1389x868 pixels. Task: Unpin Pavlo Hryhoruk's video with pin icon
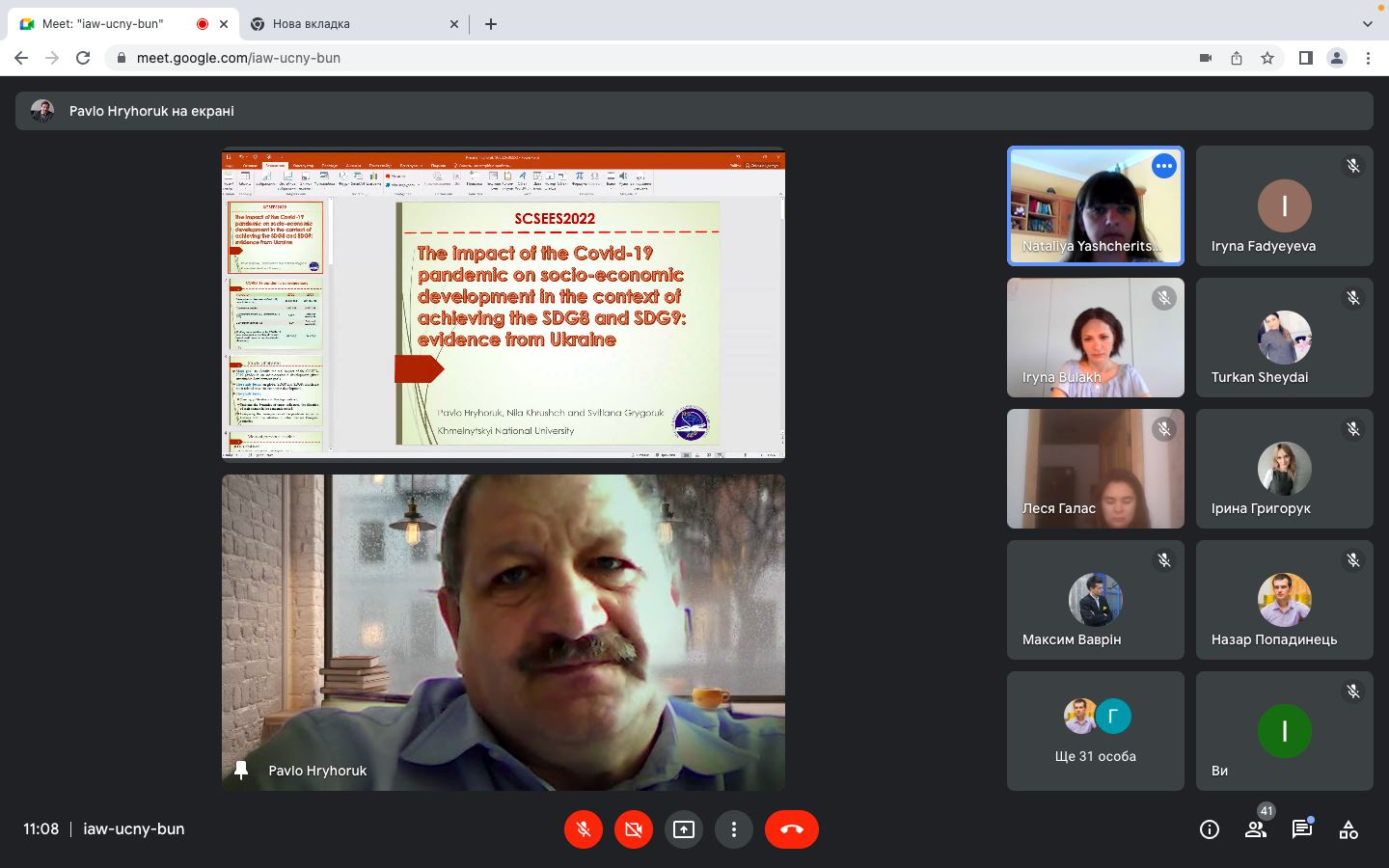pyautogui.click(x=241, y=770)
